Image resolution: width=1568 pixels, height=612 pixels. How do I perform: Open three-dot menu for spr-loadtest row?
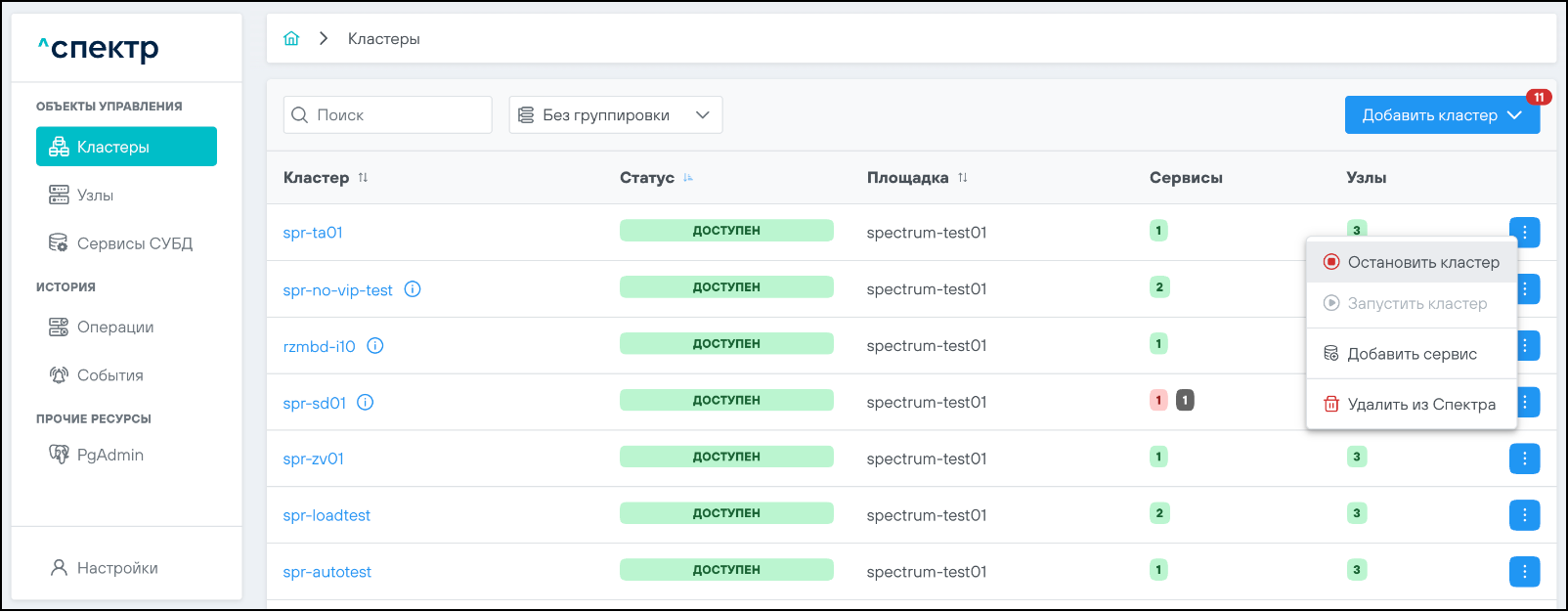tap(1524, 515)
